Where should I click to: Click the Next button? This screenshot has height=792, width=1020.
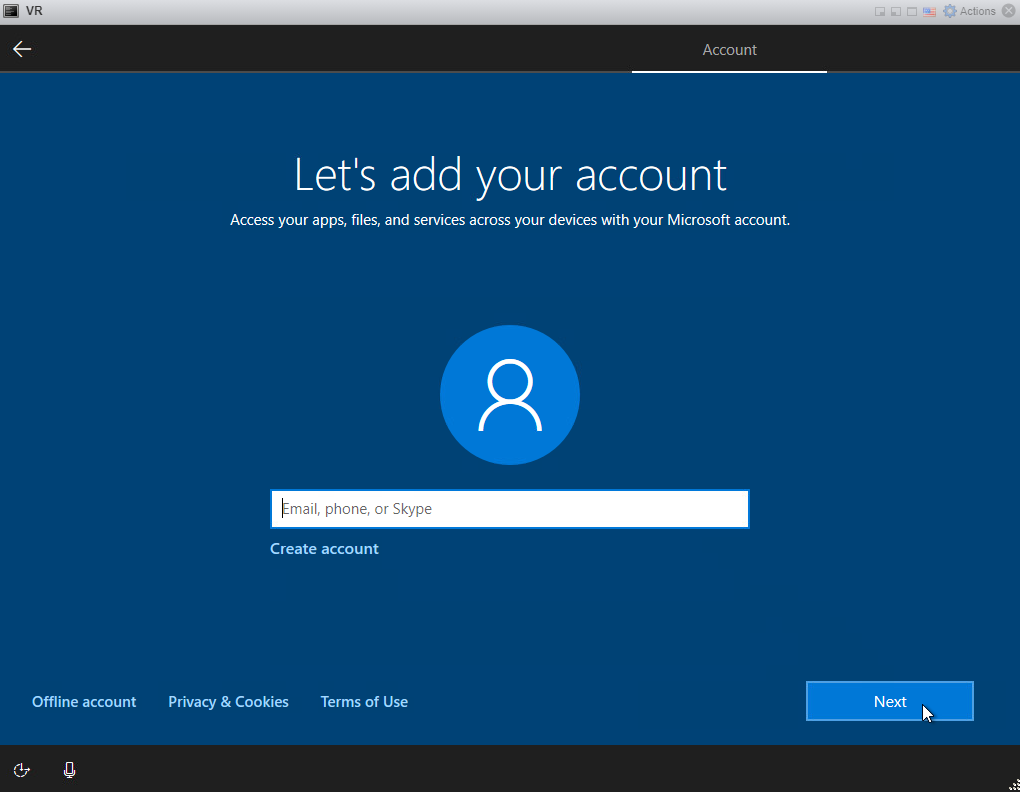click(x=890, y=701)
